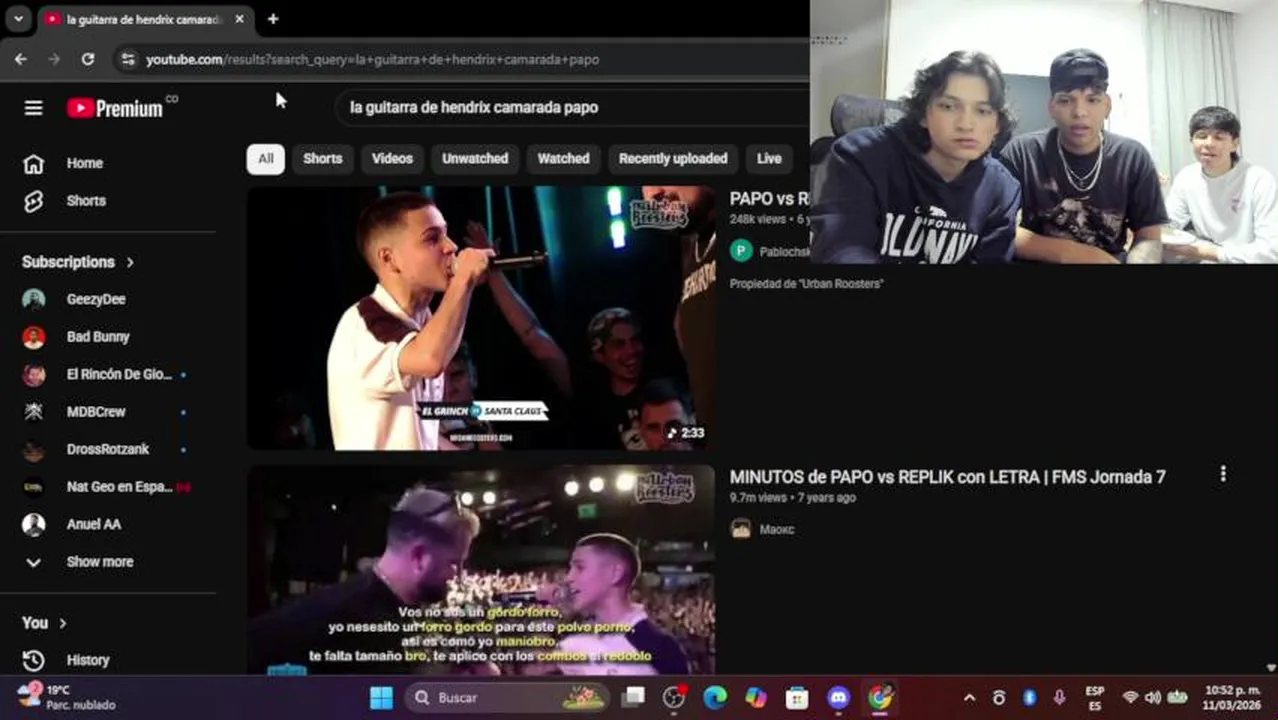Screen dimensions: 1278x720
Task: Open Nat Geo en España channel avatar
Action: 34,487
